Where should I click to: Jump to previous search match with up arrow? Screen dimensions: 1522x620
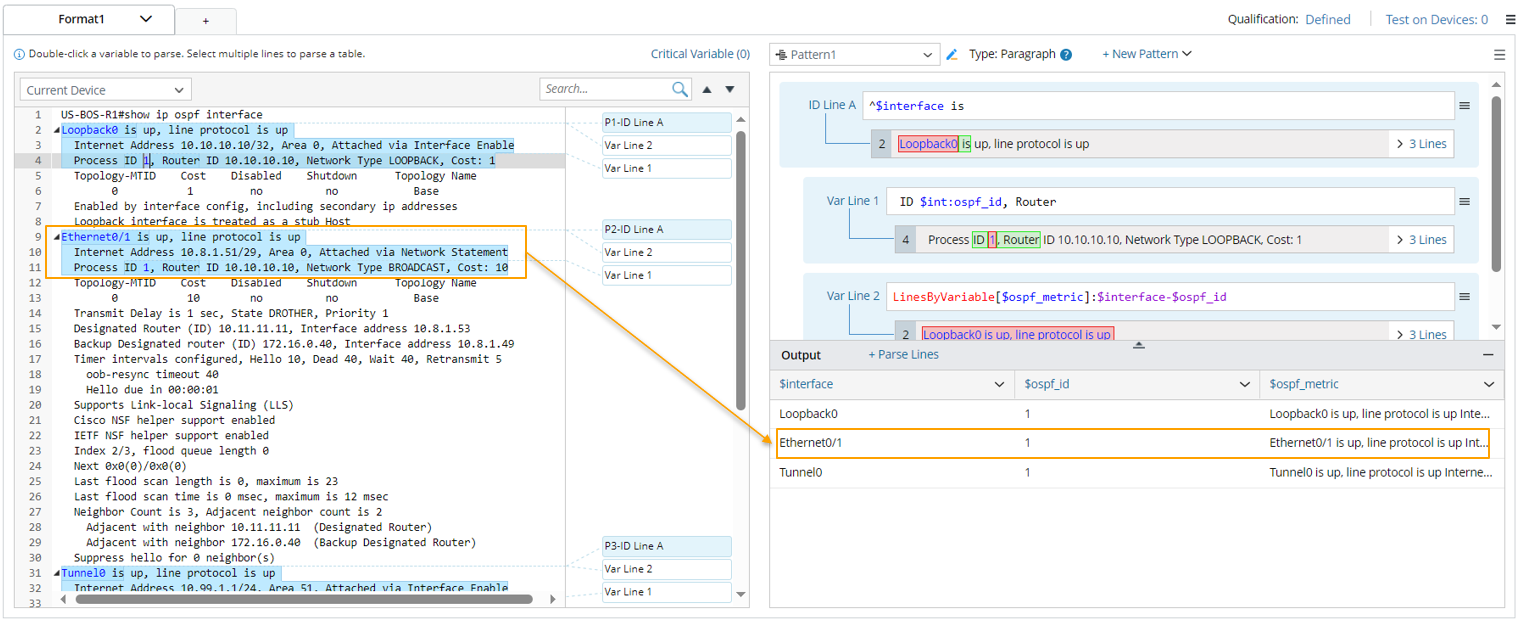tap(707, 89)
